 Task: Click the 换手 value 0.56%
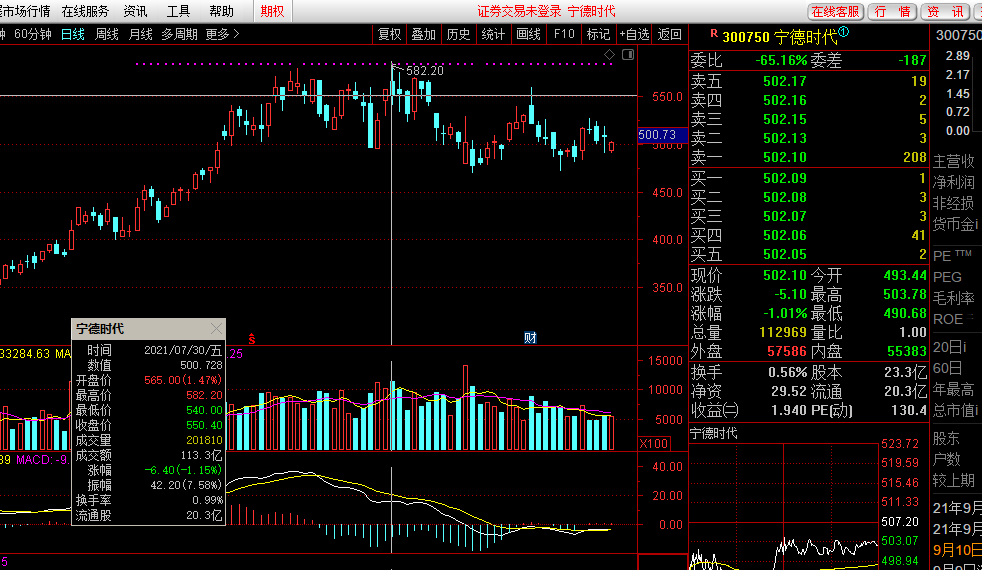point(787,373)
